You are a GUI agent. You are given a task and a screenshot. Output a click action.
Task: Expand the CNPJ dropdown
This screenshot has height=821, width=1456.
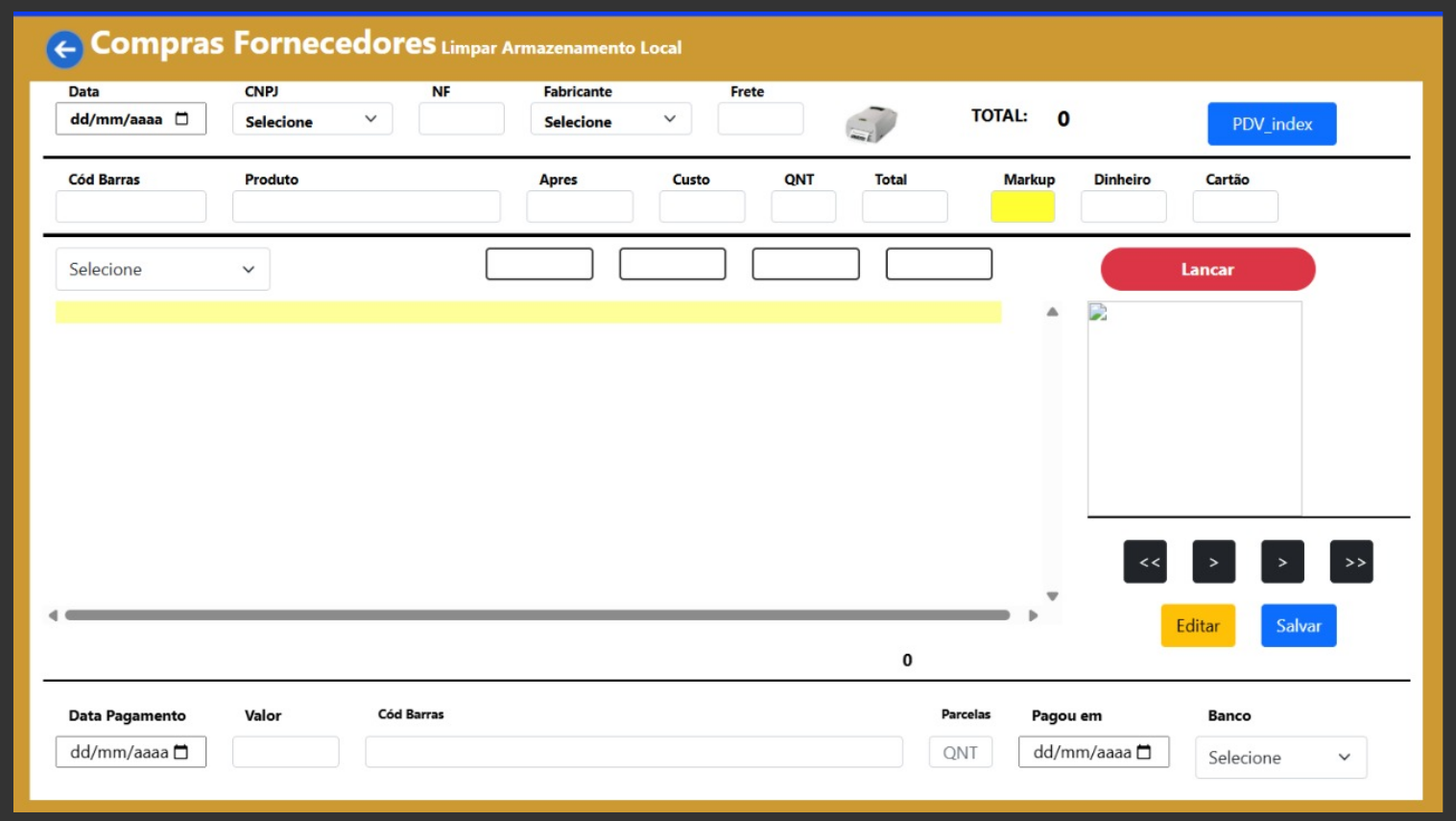pos(312,120)
